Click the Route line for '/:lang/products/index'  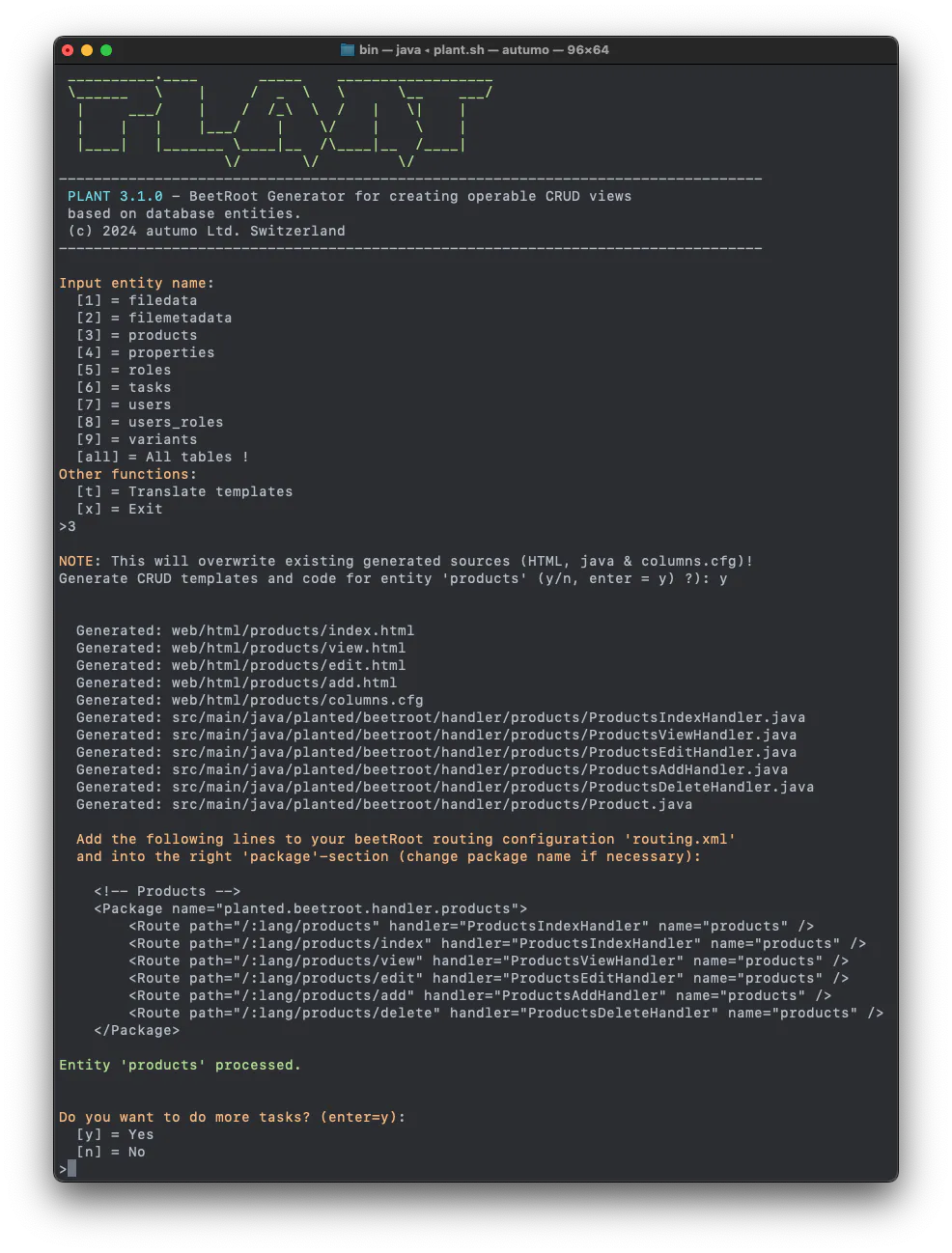pos(497,943)
